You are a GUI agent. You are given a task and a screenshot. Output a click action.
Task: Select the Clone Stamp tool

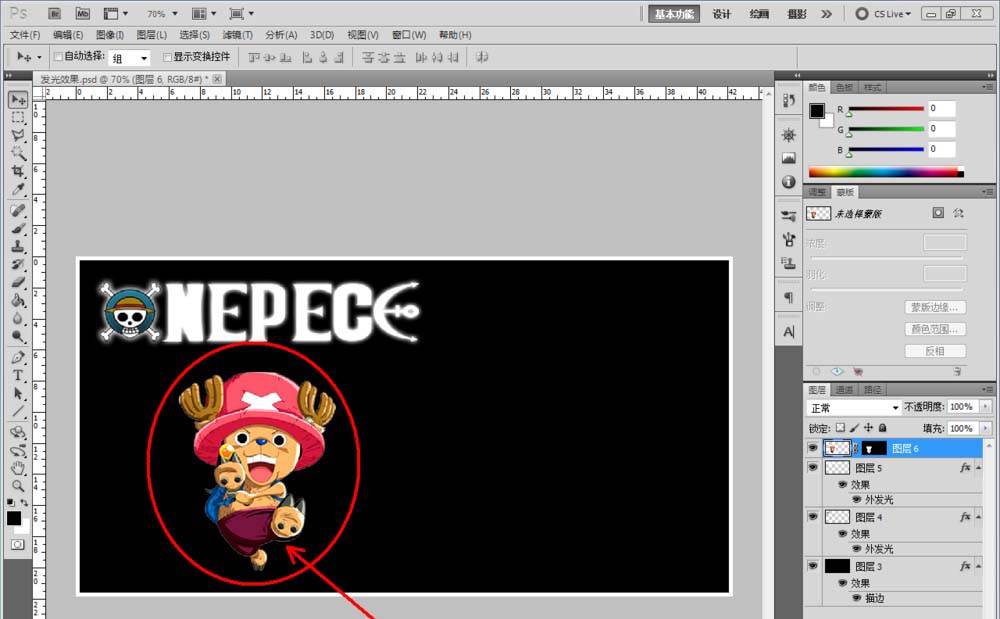click(x=18, y=246)
